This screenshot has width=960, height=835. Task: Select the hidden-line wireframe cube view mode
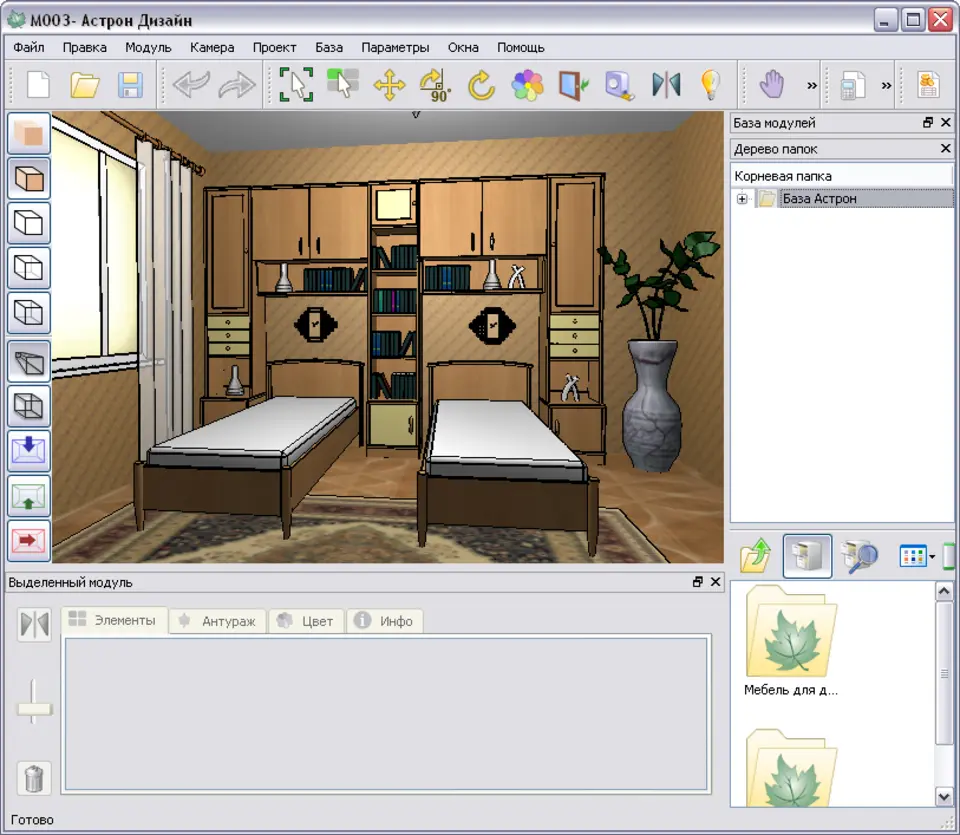[x=29, y=268]
